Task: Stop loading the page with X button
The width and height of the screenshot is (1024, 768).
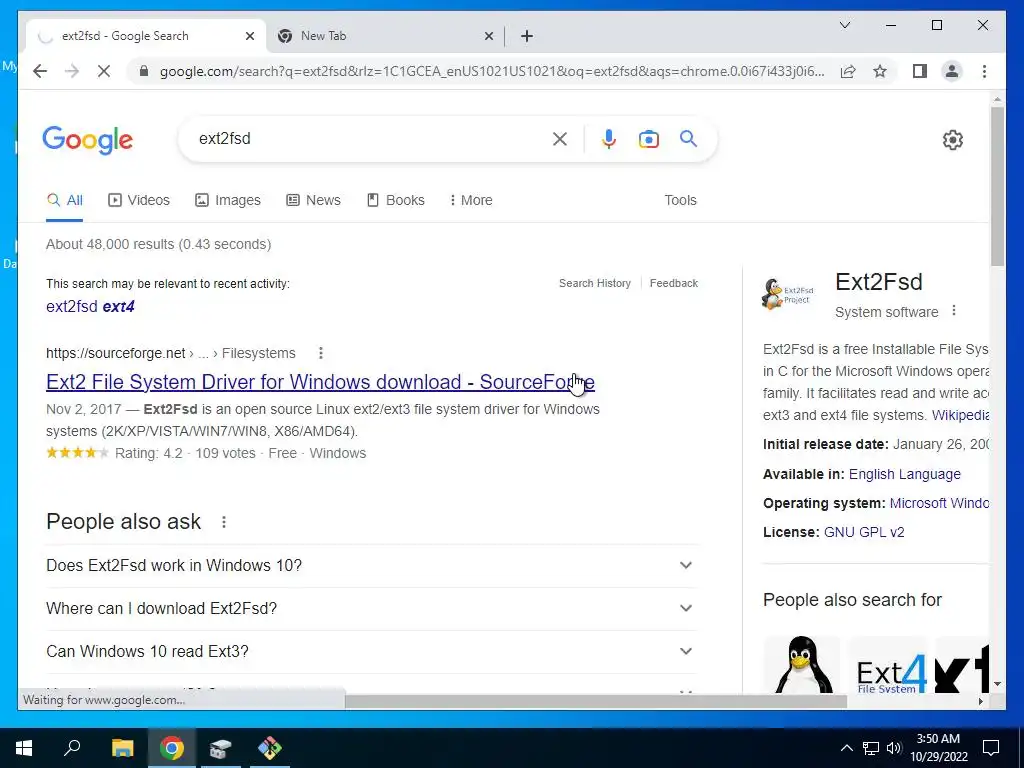Action: (x=104, y=71)
